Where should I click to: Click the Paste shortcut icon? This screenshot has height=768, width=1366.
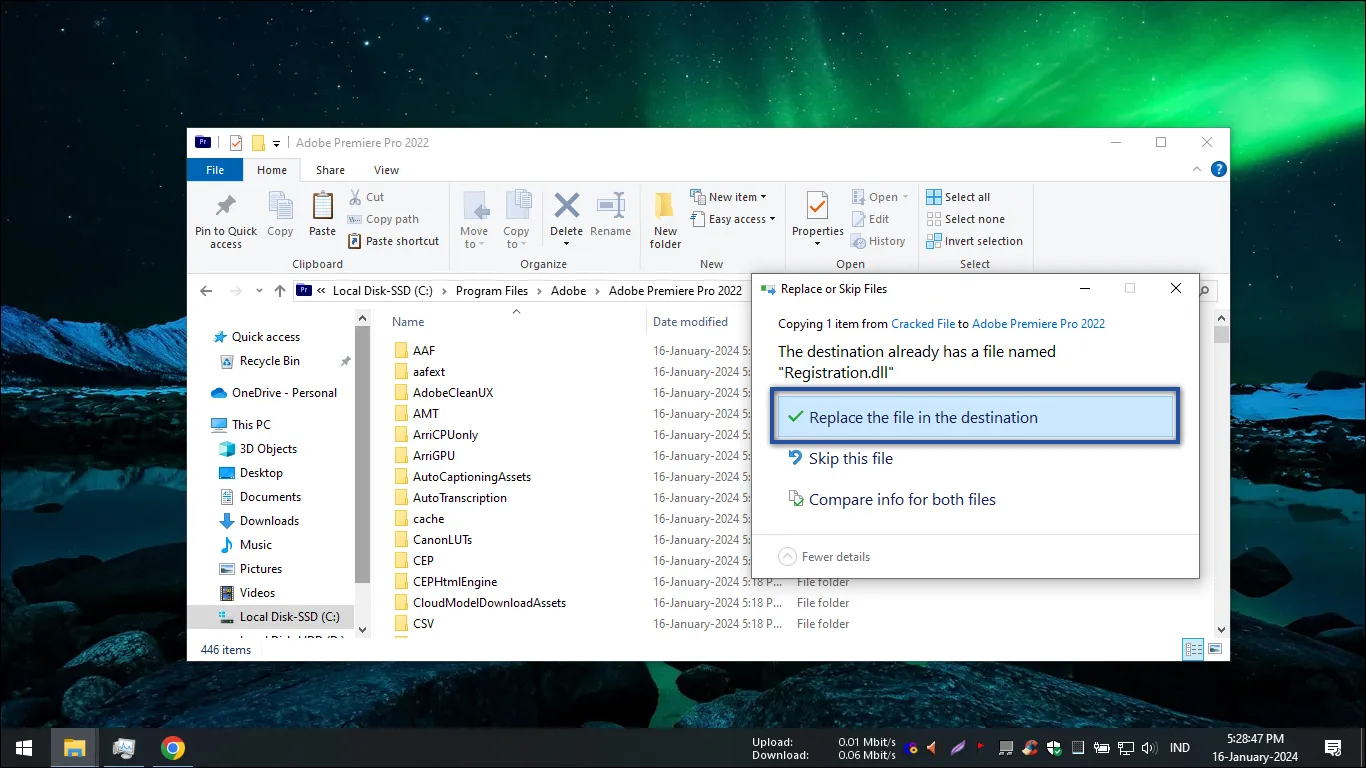[354, 241]
